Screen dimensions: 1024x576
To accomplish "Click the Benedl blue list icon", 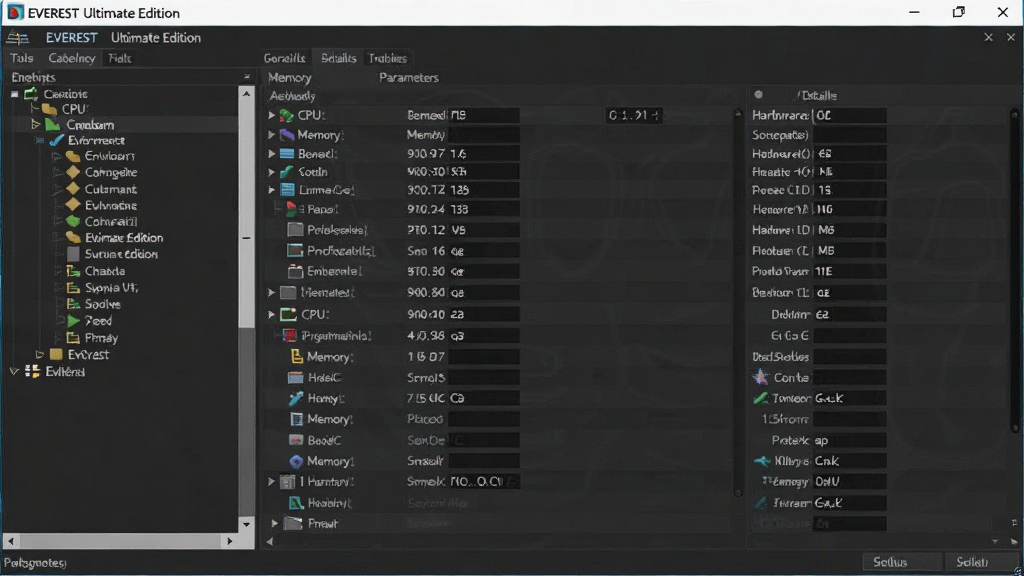I will [x=287, y=154].
